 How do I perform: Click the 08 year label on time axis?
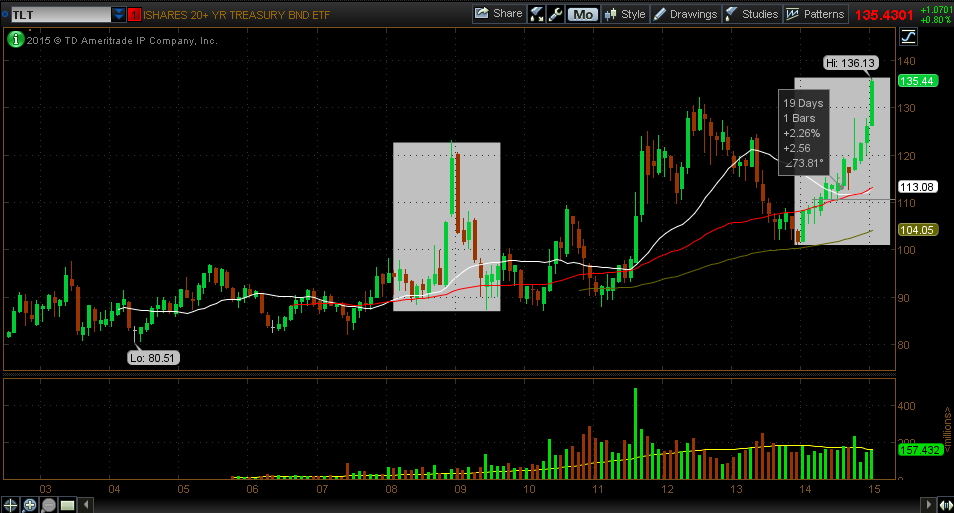pyautogui.click(x=391, y=489)
